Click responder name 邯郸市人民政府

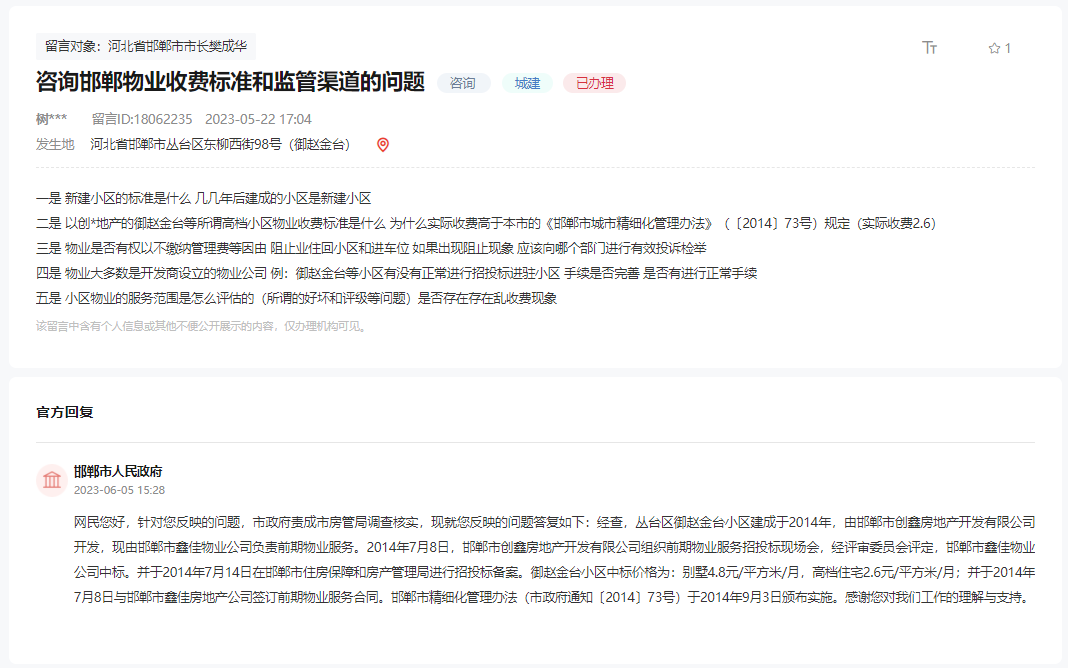point(118,471)
